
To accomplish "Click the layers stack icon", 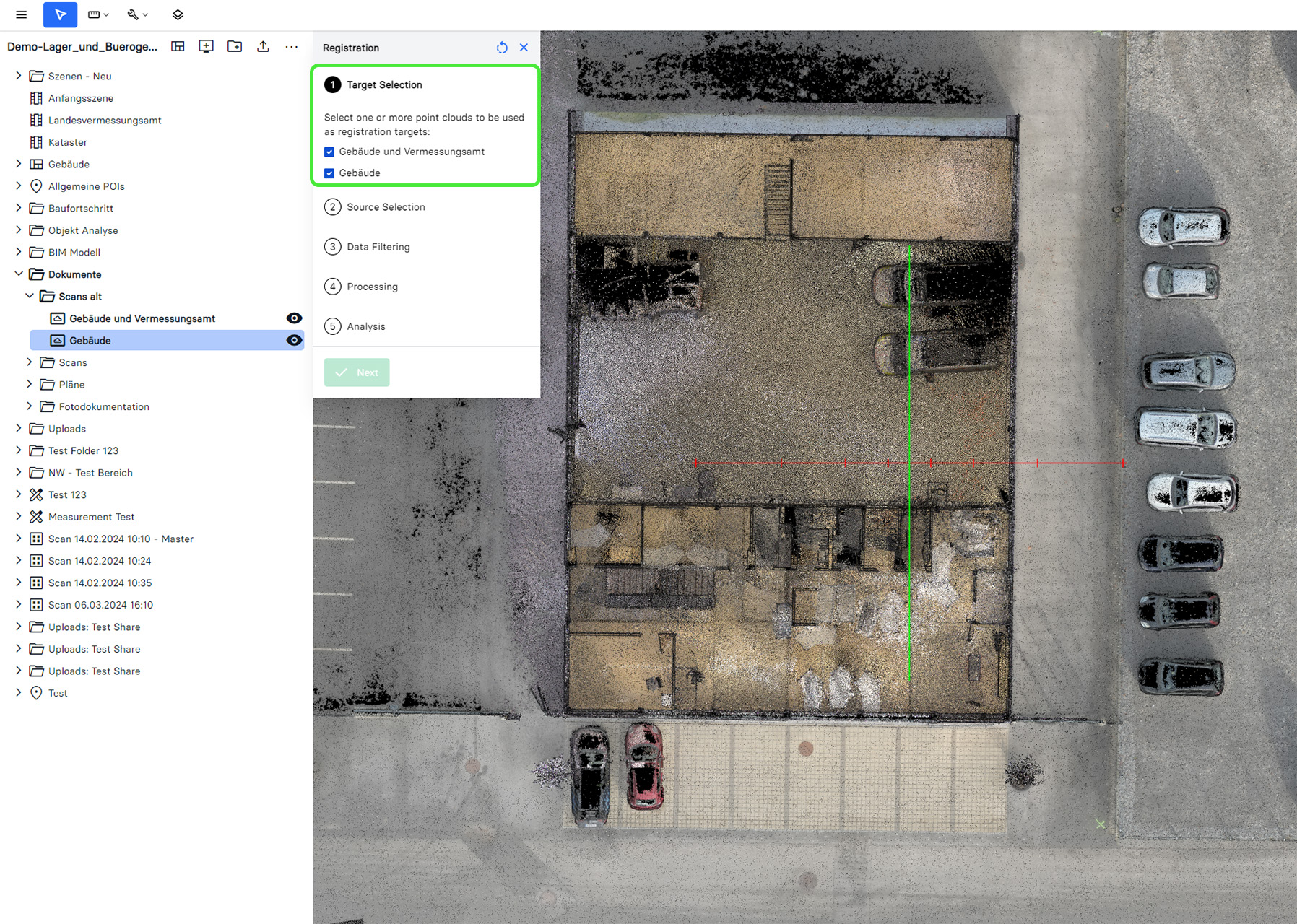I will coord(178,14).
